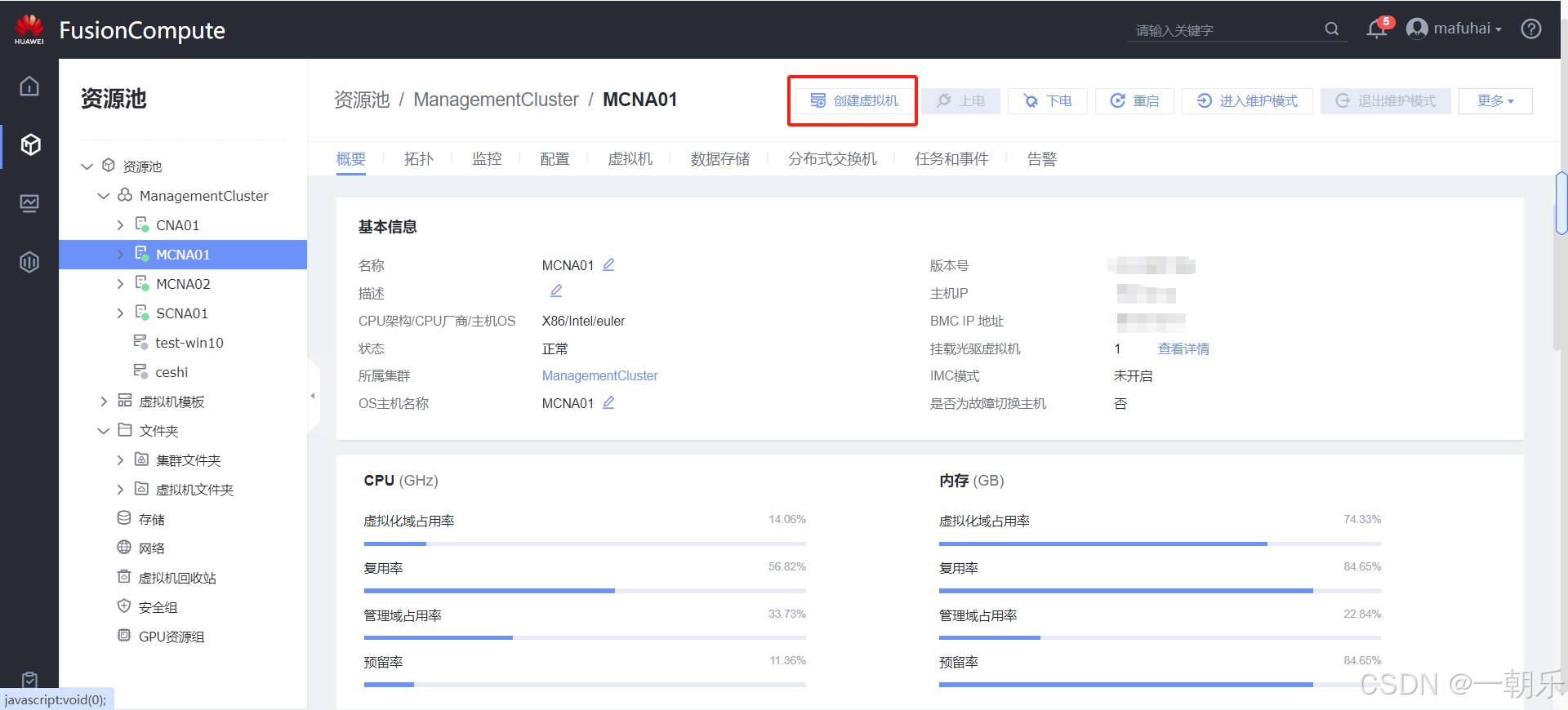Click the 进入维护模式 button

click(x=1247, y=100)
